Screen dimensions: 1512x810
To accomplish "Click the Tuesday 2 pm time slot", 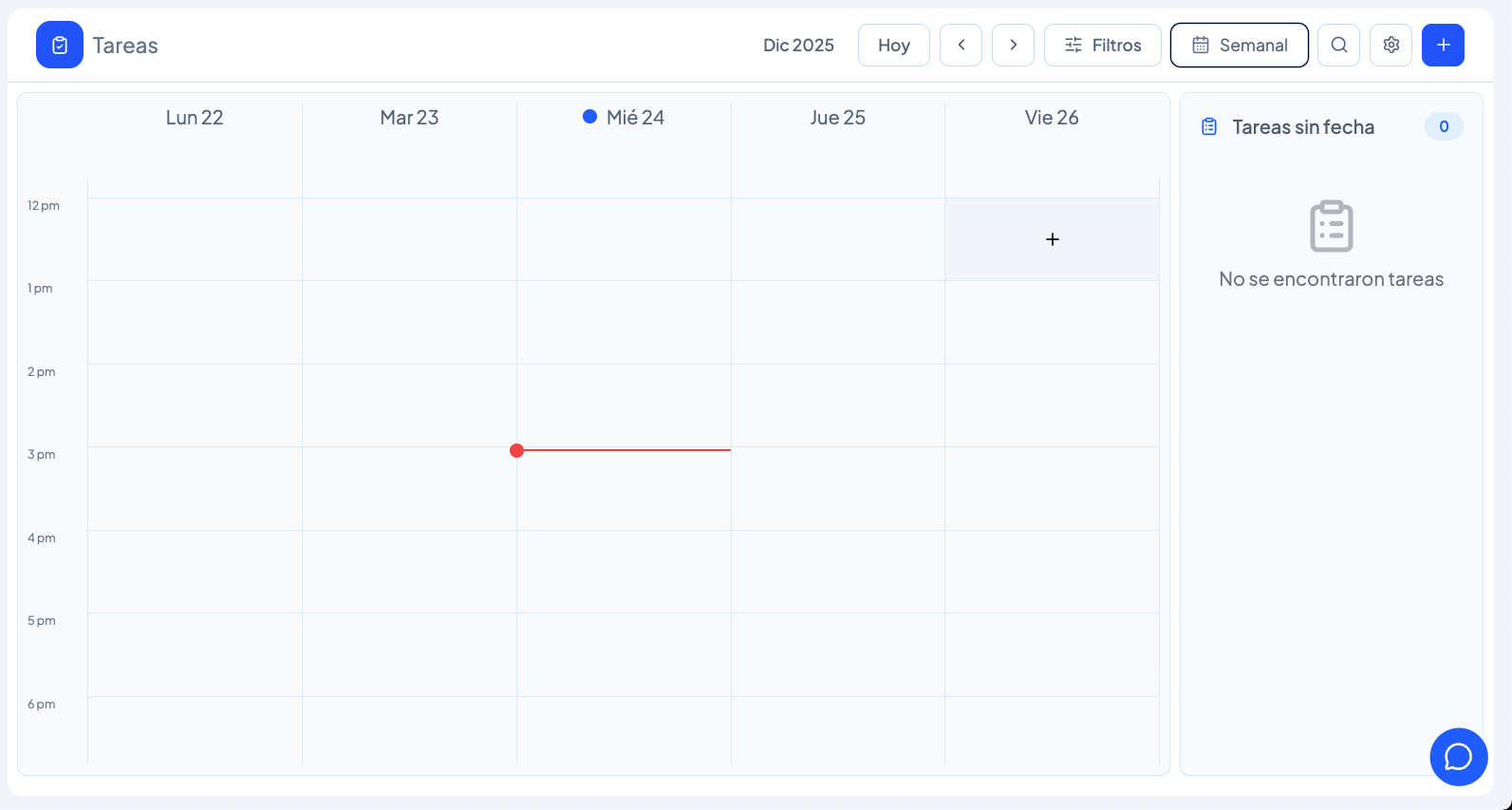I will tap(409, 405).
